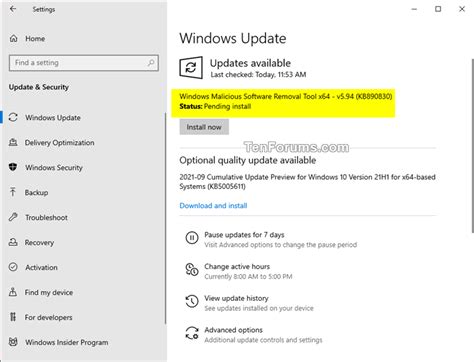
Task: Open Change active hours option
Action: point(237,266)
